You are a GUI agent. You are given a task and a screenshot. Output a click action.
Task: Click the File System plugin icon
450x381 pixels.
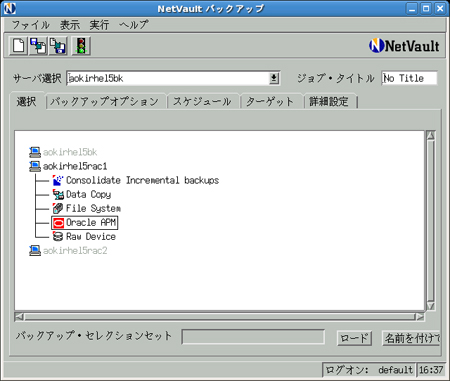[58, 208]
